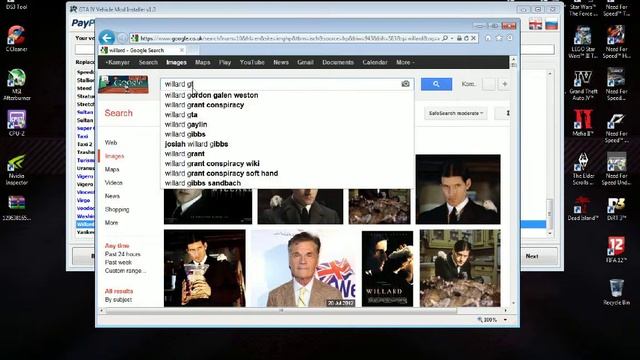640x360 pixels.
Task: Click the address bar refresh icon
Action: 466,38
